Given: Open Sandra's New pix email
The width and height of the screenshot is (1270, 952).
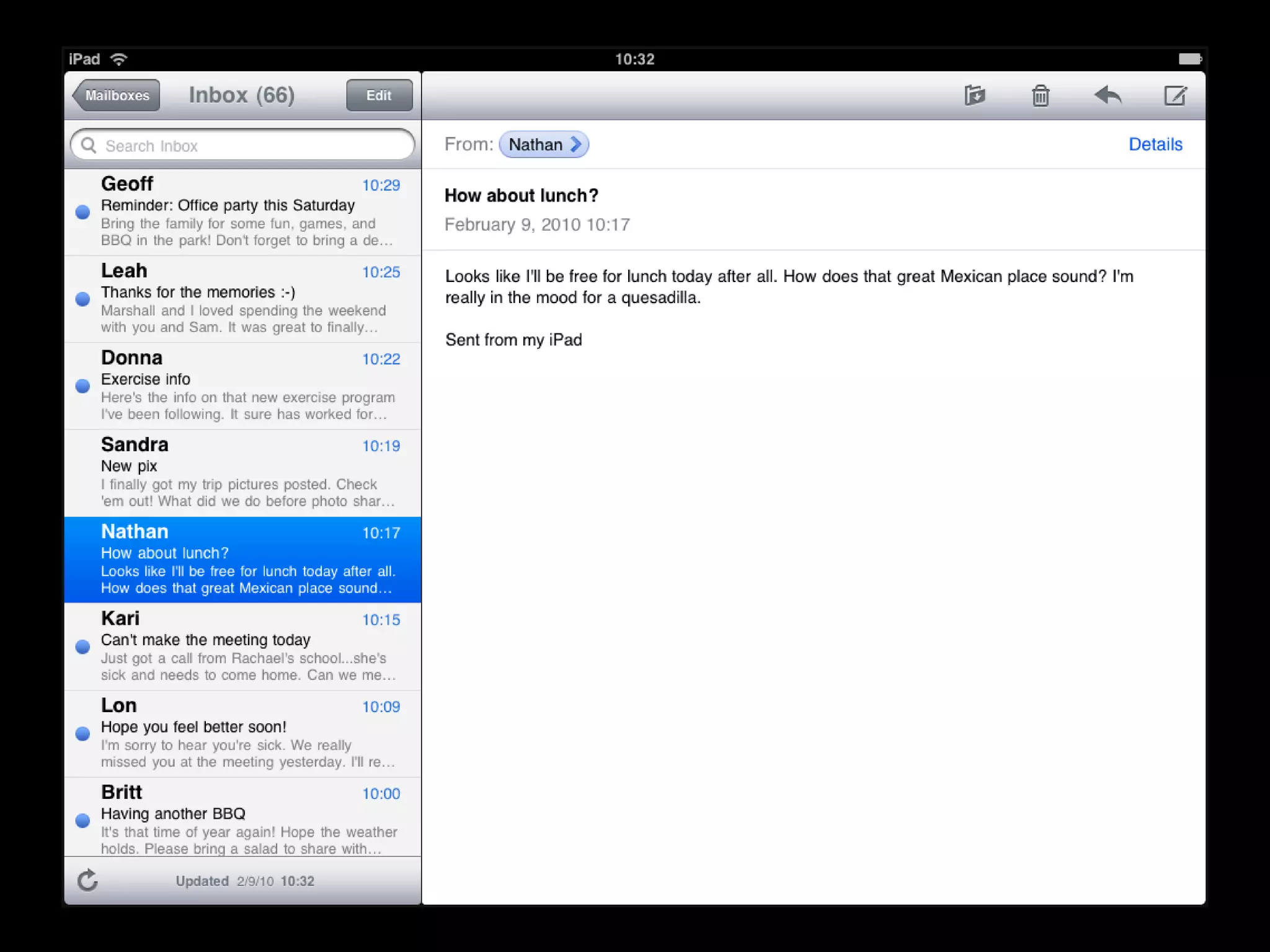Looking at the screenshot, I should pos(248,472).
